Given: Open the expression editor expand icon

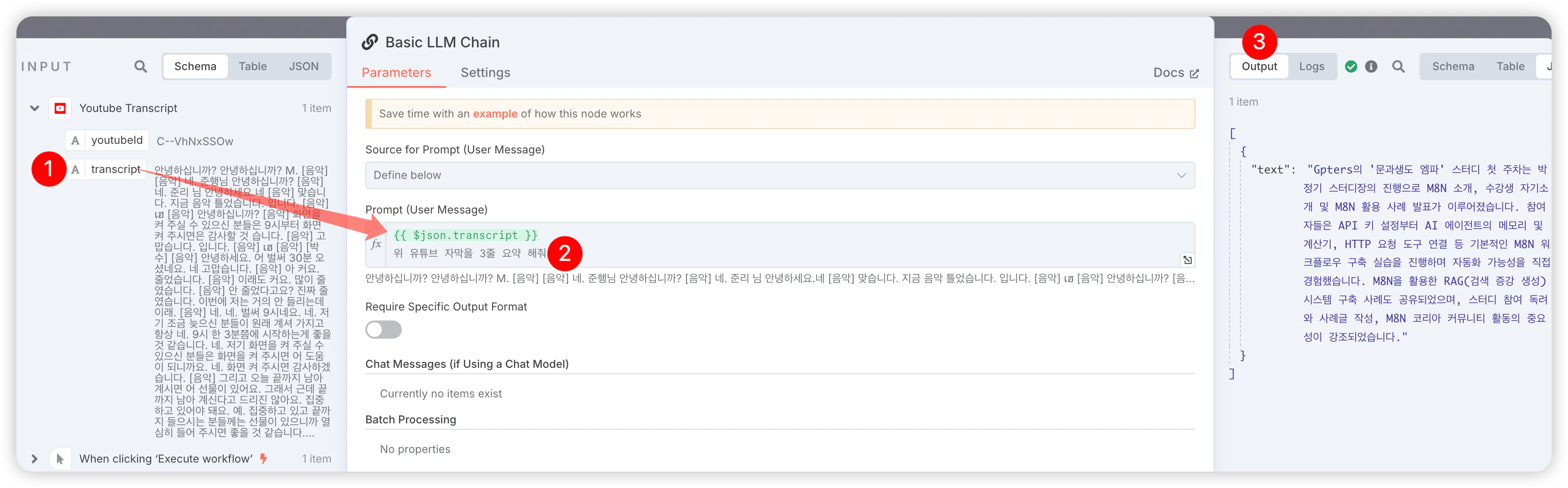Looking at the screenshot, I should click(x=1188, y=259).
